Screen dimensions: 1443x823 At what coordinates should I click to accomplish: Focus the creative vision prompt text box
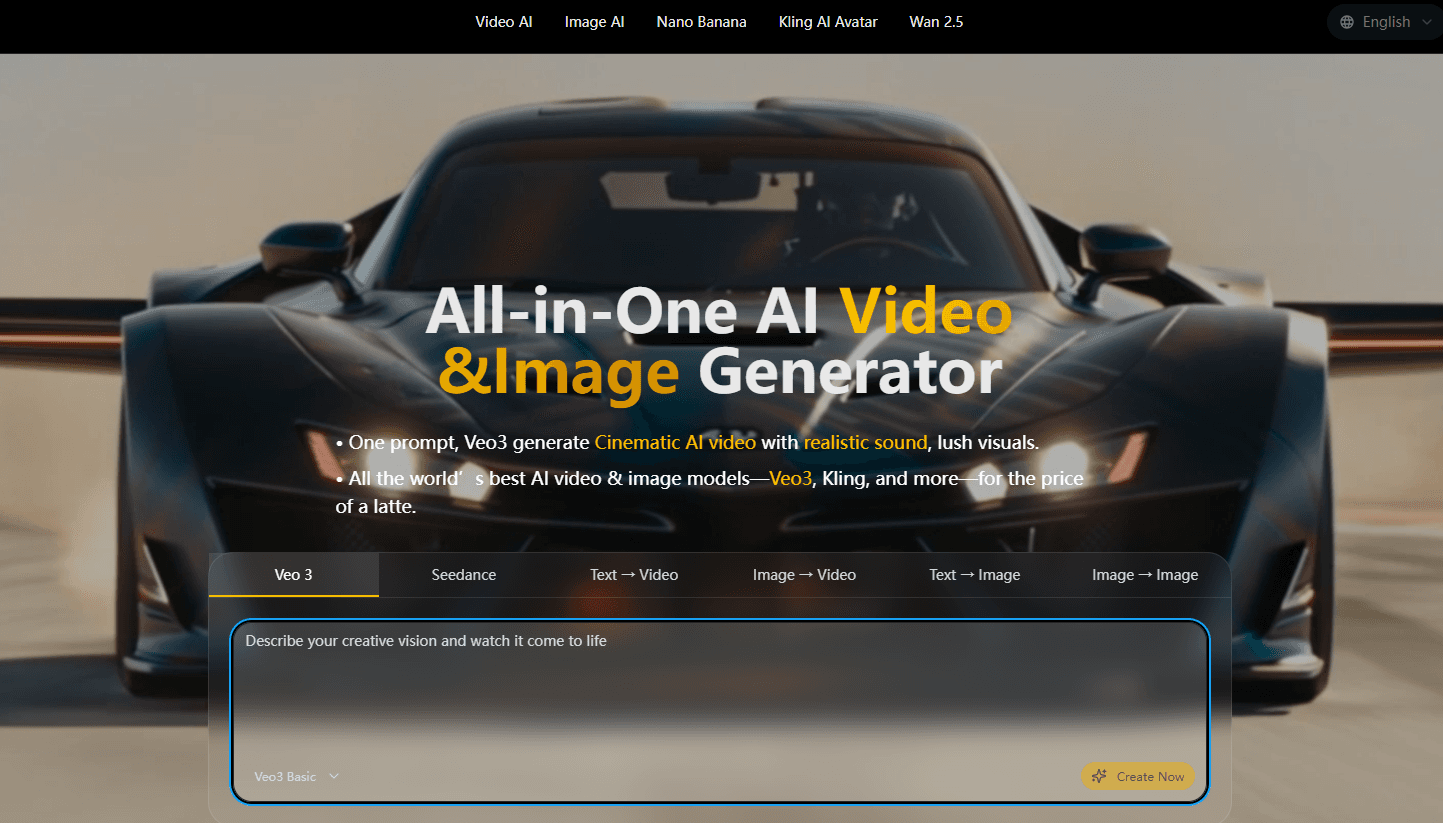pos(718,700)
